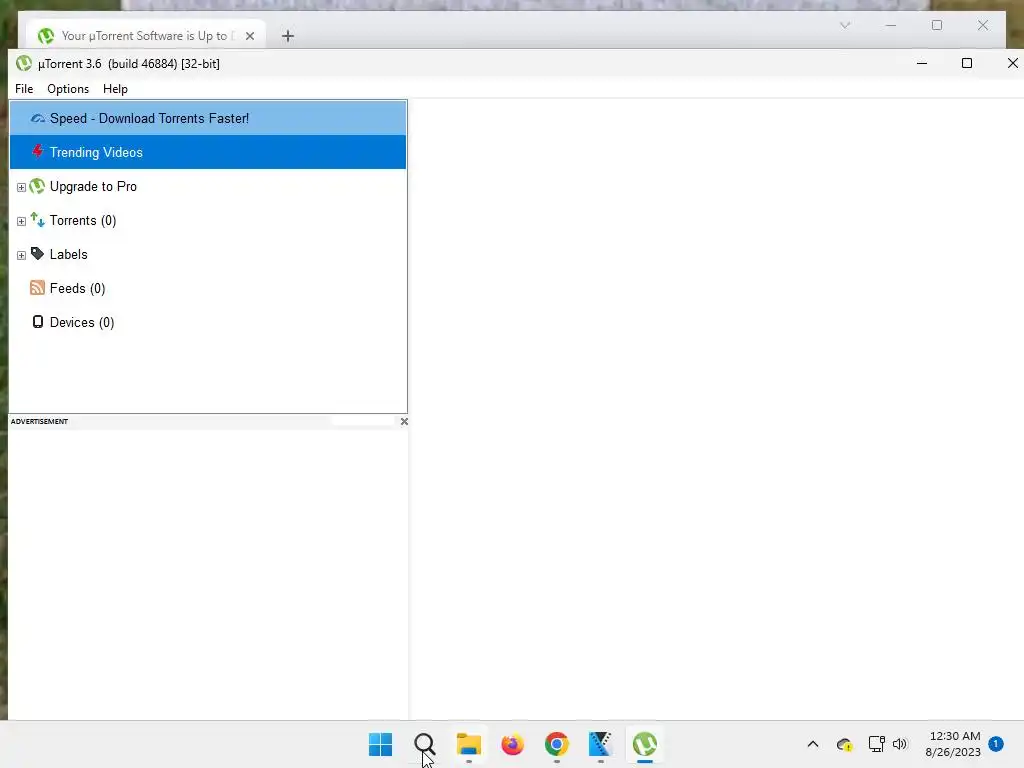1024x768 pixels.
Task: Open the Windows Start menu
Action: coord(381,744)
